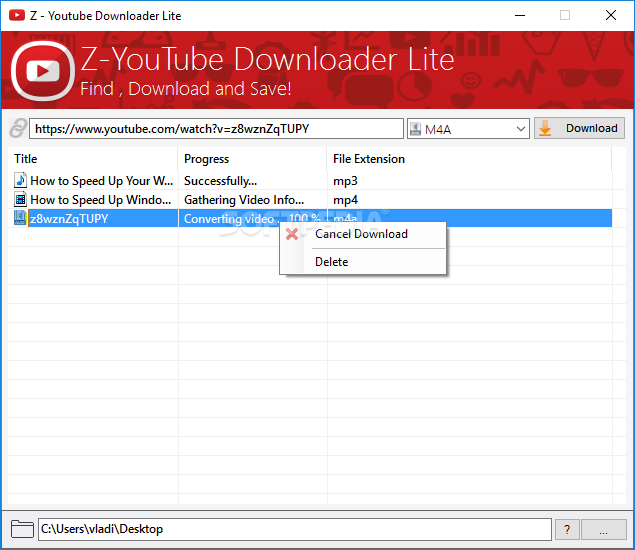
Task: Click the mp3 music note file icon
Action: coord(20,180)
